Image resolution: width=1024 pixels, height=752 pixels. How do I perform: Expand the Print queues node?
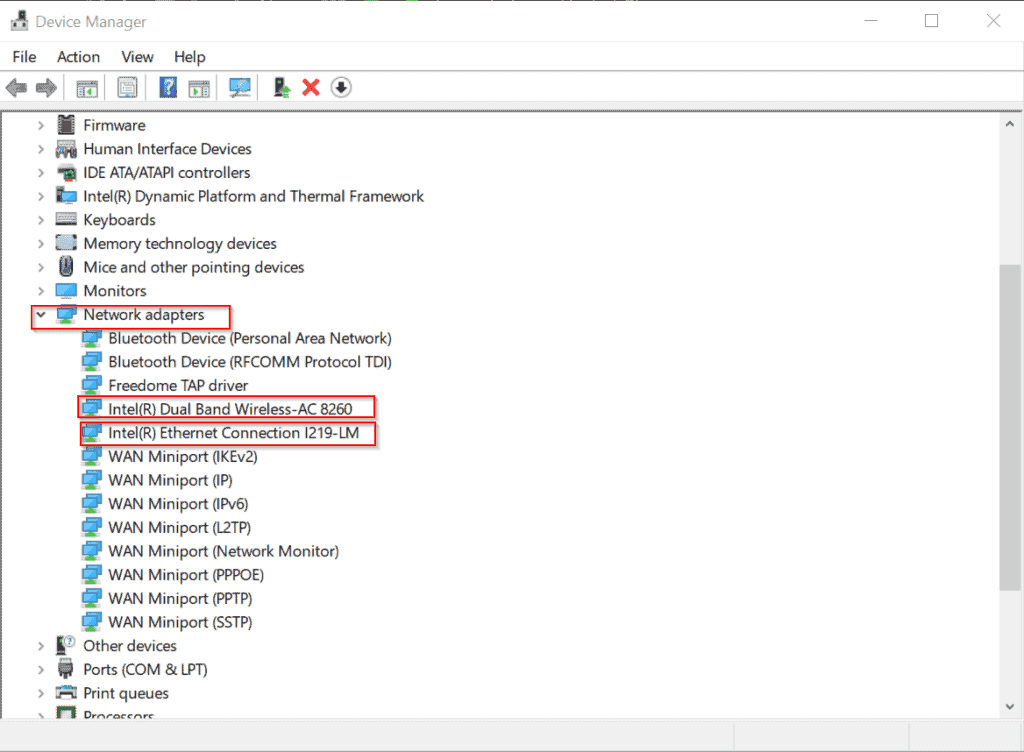(x=41, y=693)
